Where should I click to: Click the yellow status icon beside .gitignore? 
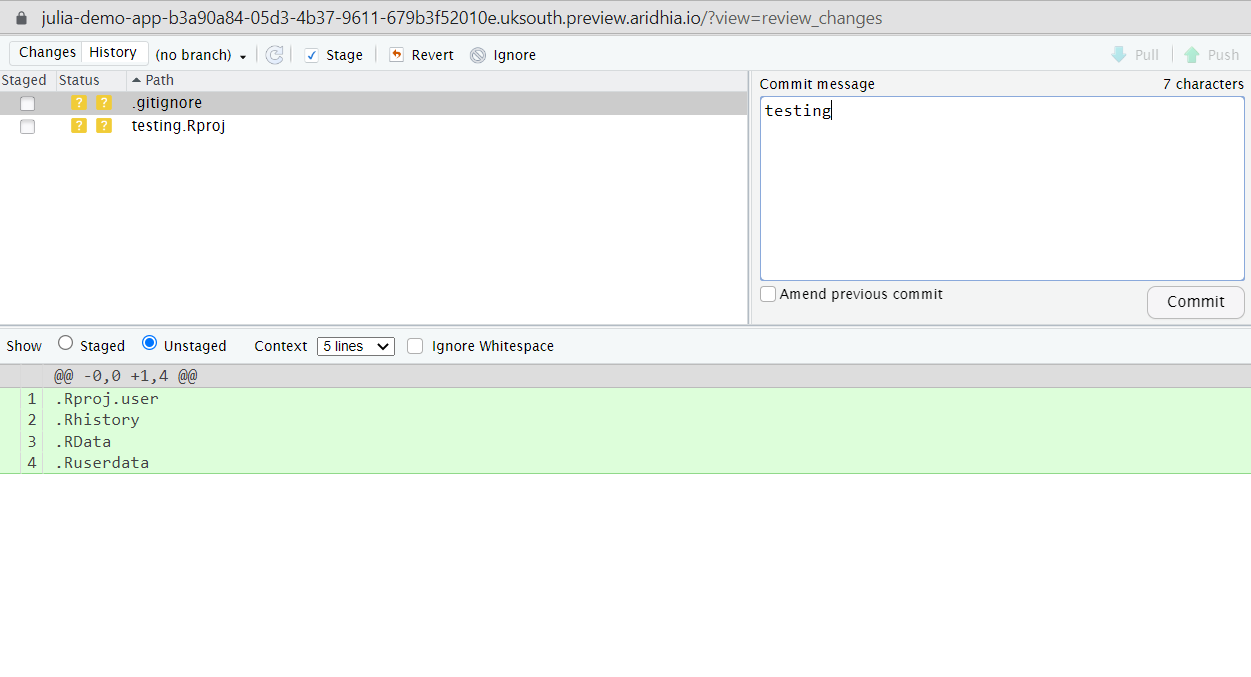[79, 102]
